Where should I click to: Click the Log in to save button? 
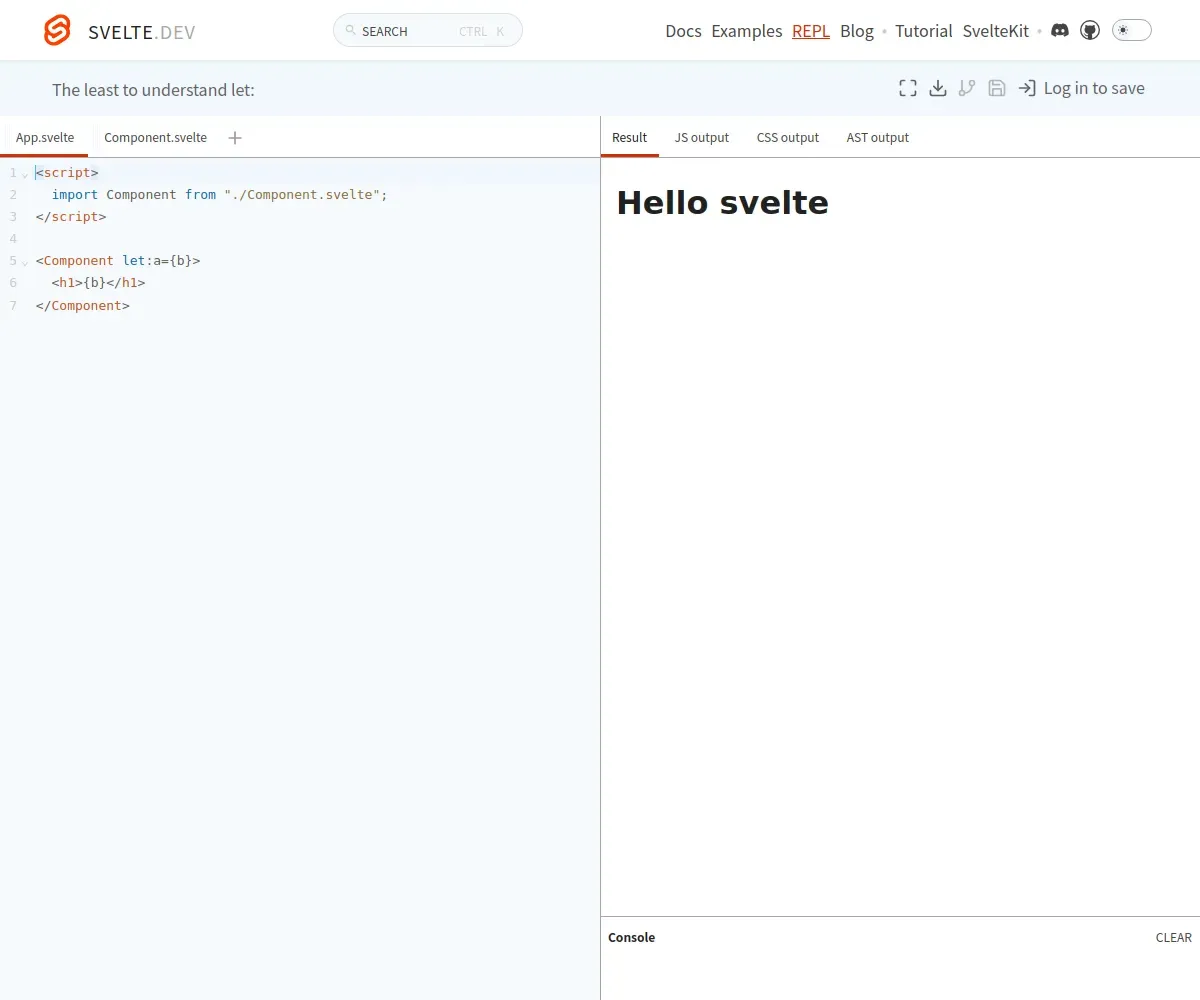(x=1082, y=88)
